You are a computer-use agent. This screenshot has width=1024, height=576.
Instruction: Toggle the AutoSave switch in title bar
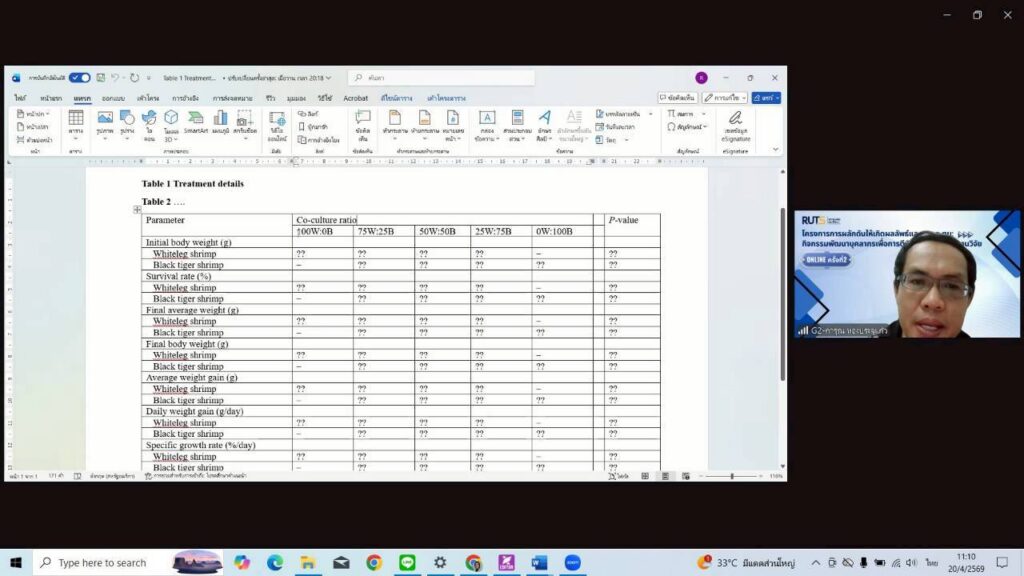point(79,78)
